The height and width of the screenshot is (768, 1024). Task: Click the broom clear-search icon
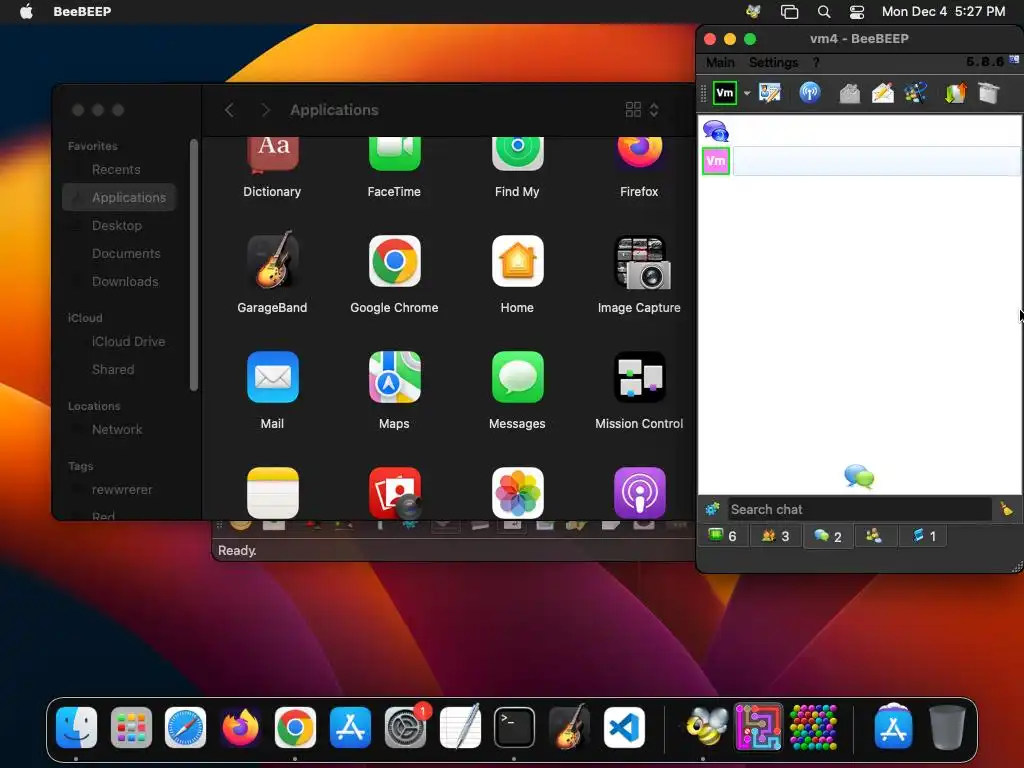1006,509
